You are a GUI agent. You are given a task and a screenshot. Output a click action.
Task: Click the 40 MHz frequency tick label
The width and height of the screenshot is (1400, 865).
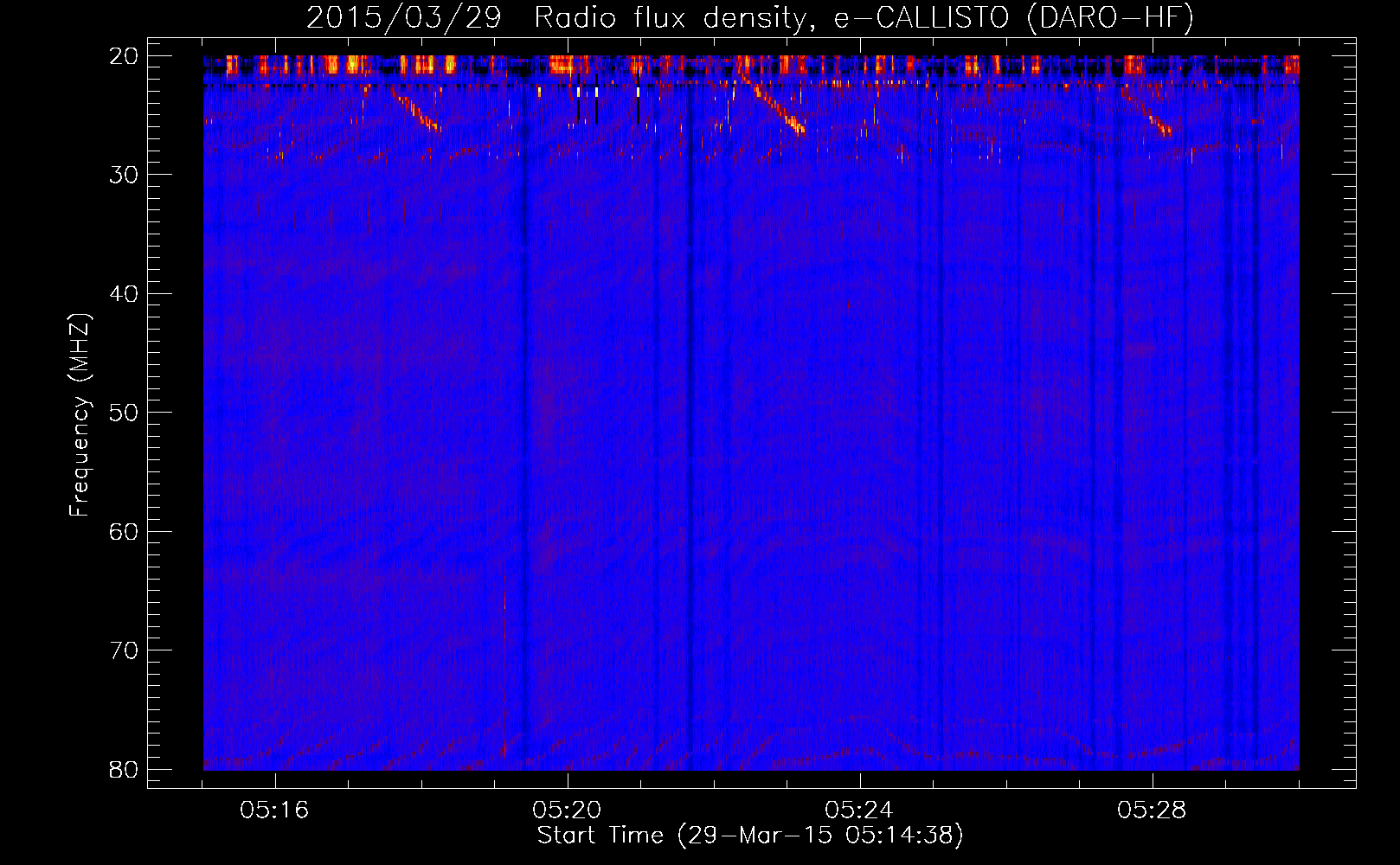[124, 294]
